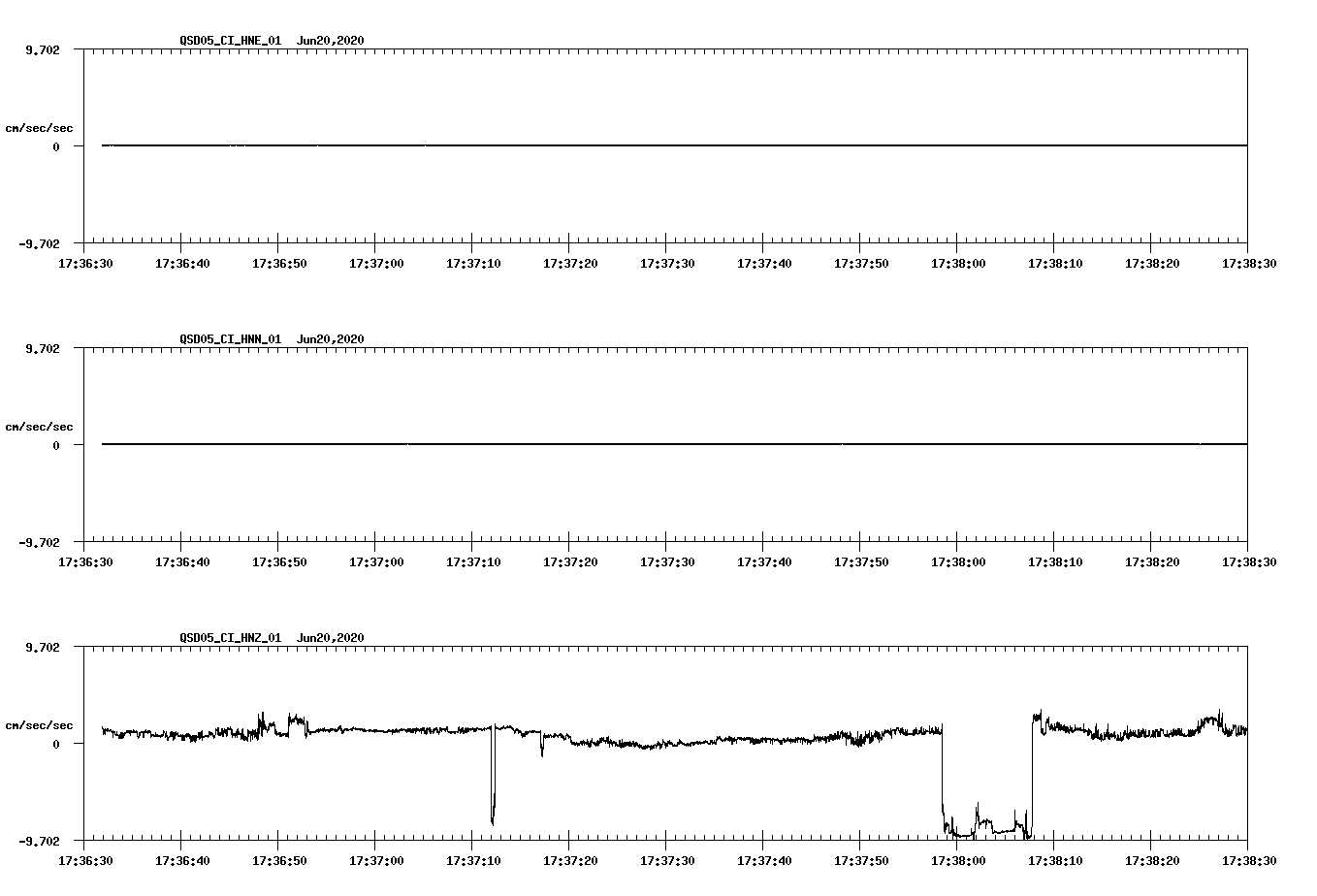The image size is (1317, 896).
Task: Click the 17:37:20 time label under the HNZ plot
Action: tap(570, 860)
